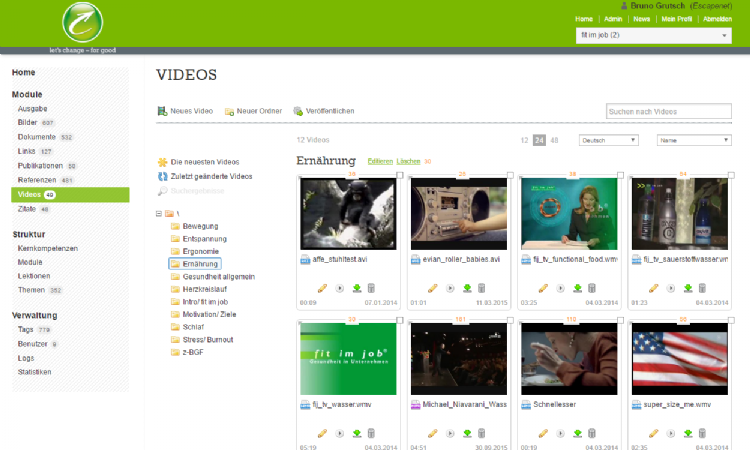Check the fit_tv_functional_food card checkbox
The width and height of the screenshot is (750, 450).
point(621,177)
